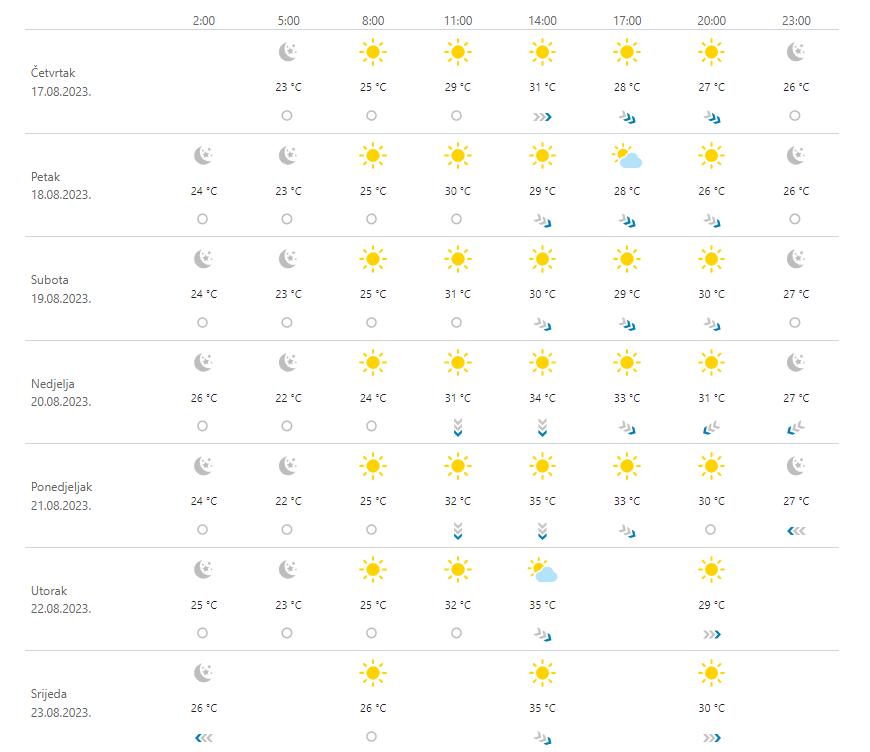The width and height of the screenshot is (870, 752).
Task: Click the downward wind arrow for Nedjelja 11:00
Action: click(x=457, y=427)
